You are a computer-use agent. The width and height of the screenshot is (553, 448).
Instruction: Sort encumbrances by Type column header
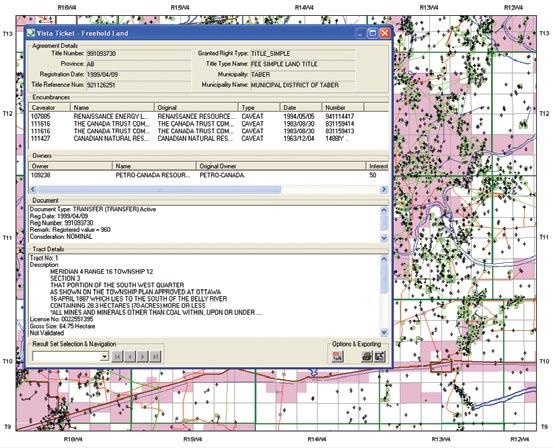pyautogui.click(x=259, y=107)
